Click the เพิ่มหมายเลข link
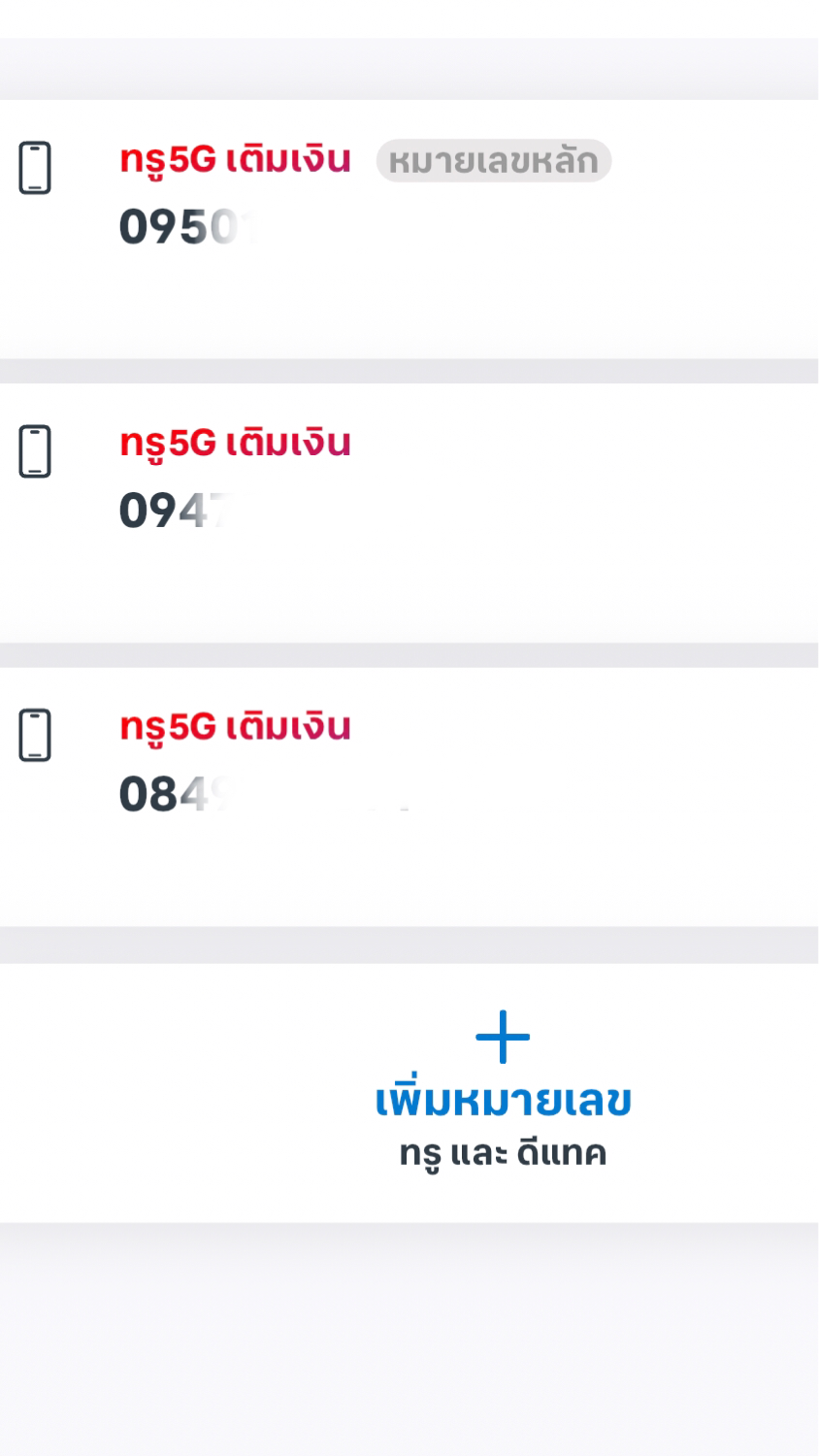Image resolution: width=819 pixels, height=1456 pixels. click(503, 1100)
